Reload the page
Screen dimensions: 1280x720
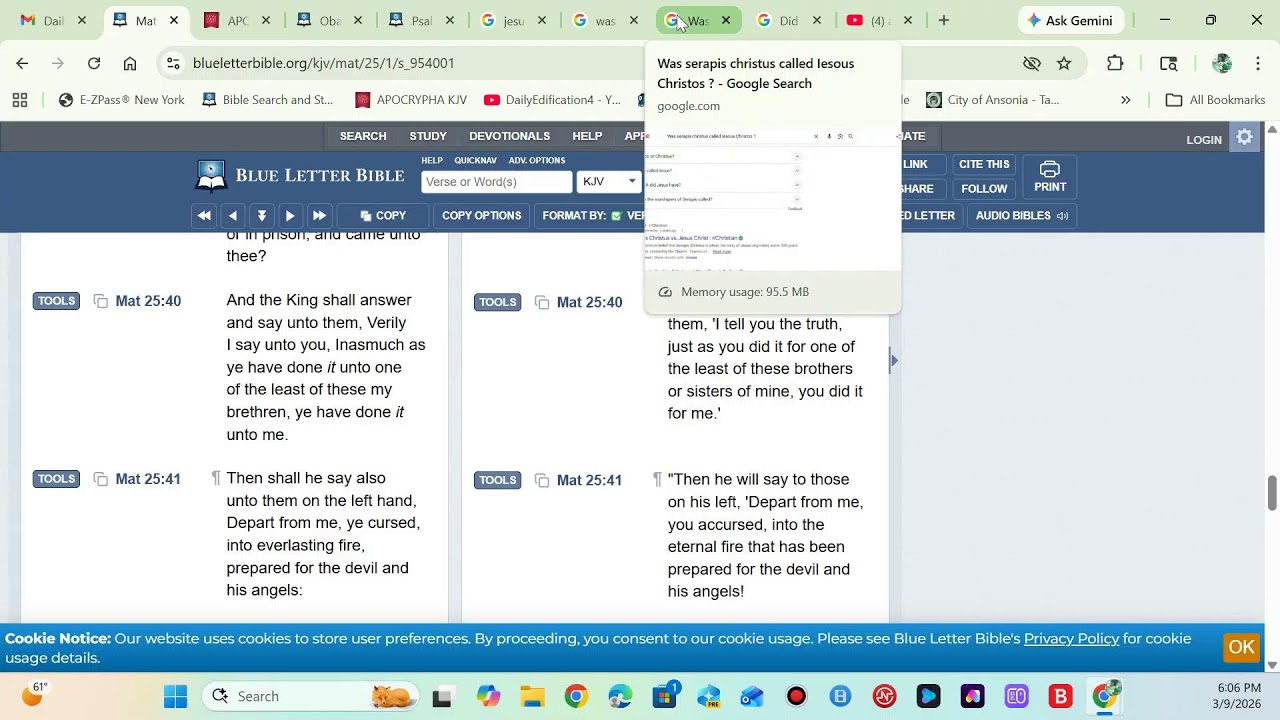[x=94, y=63]
